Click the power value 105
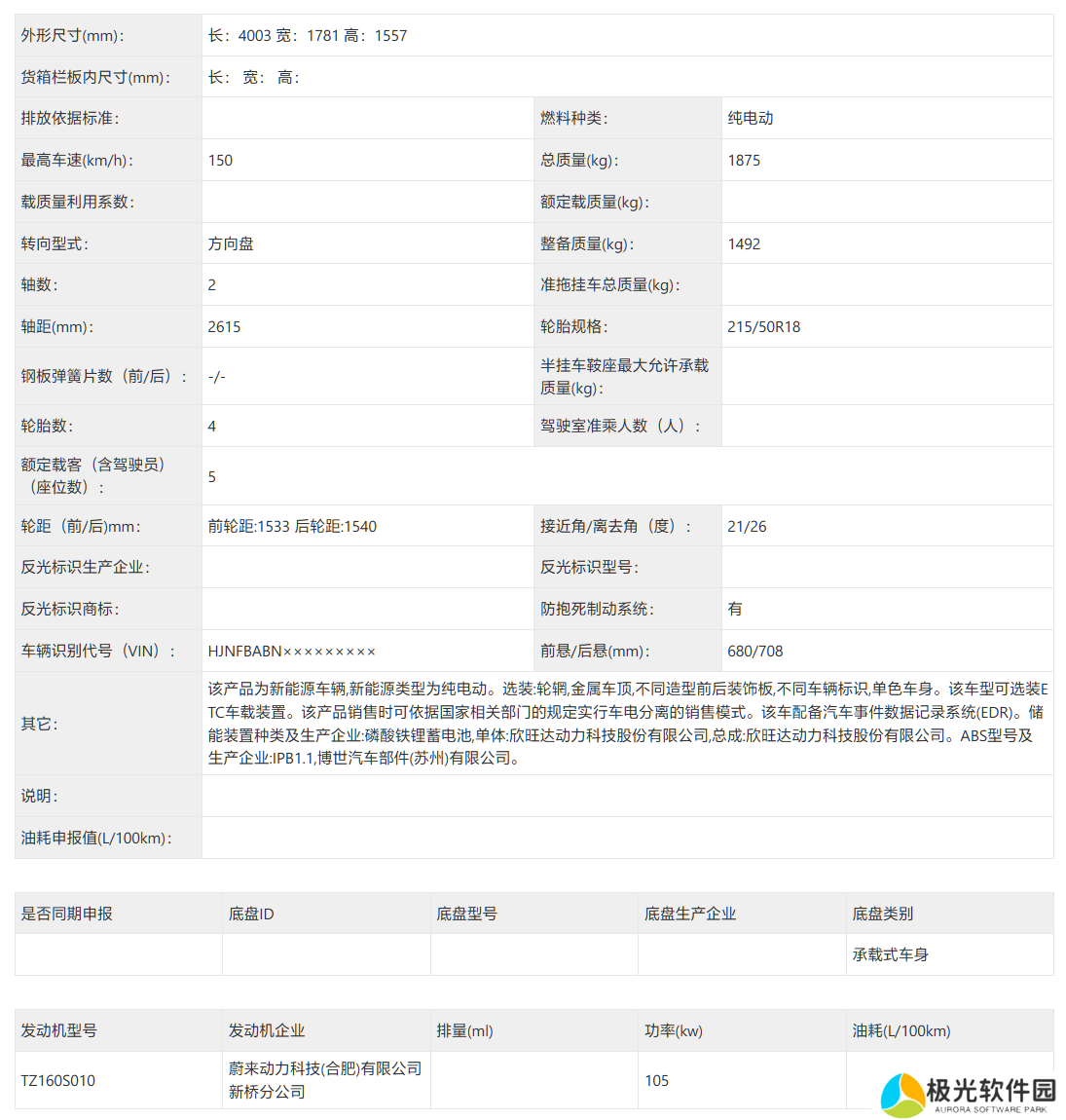1066x1120 pixels. click(657, 1081)
